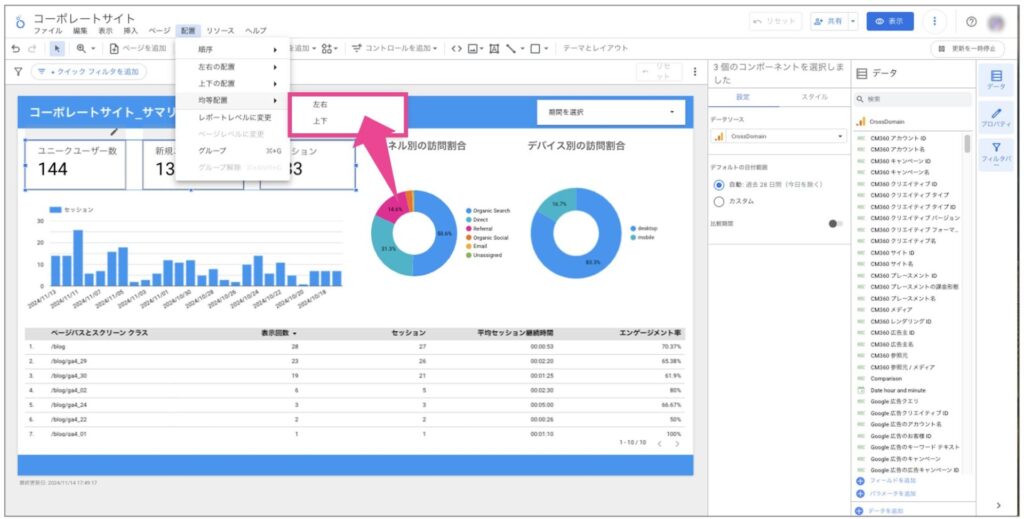Add a page with ページを追加
1024x519 pixels.
(137, 48)
